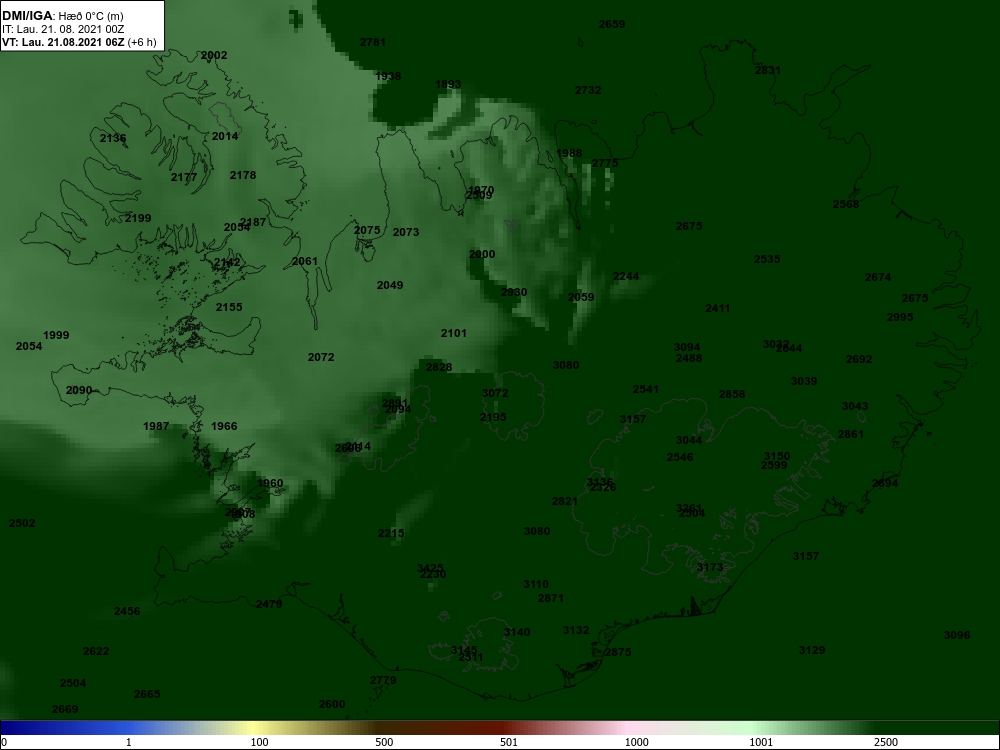Click the map value "2622"
1000x750 pixels.
tap(96, 651)
